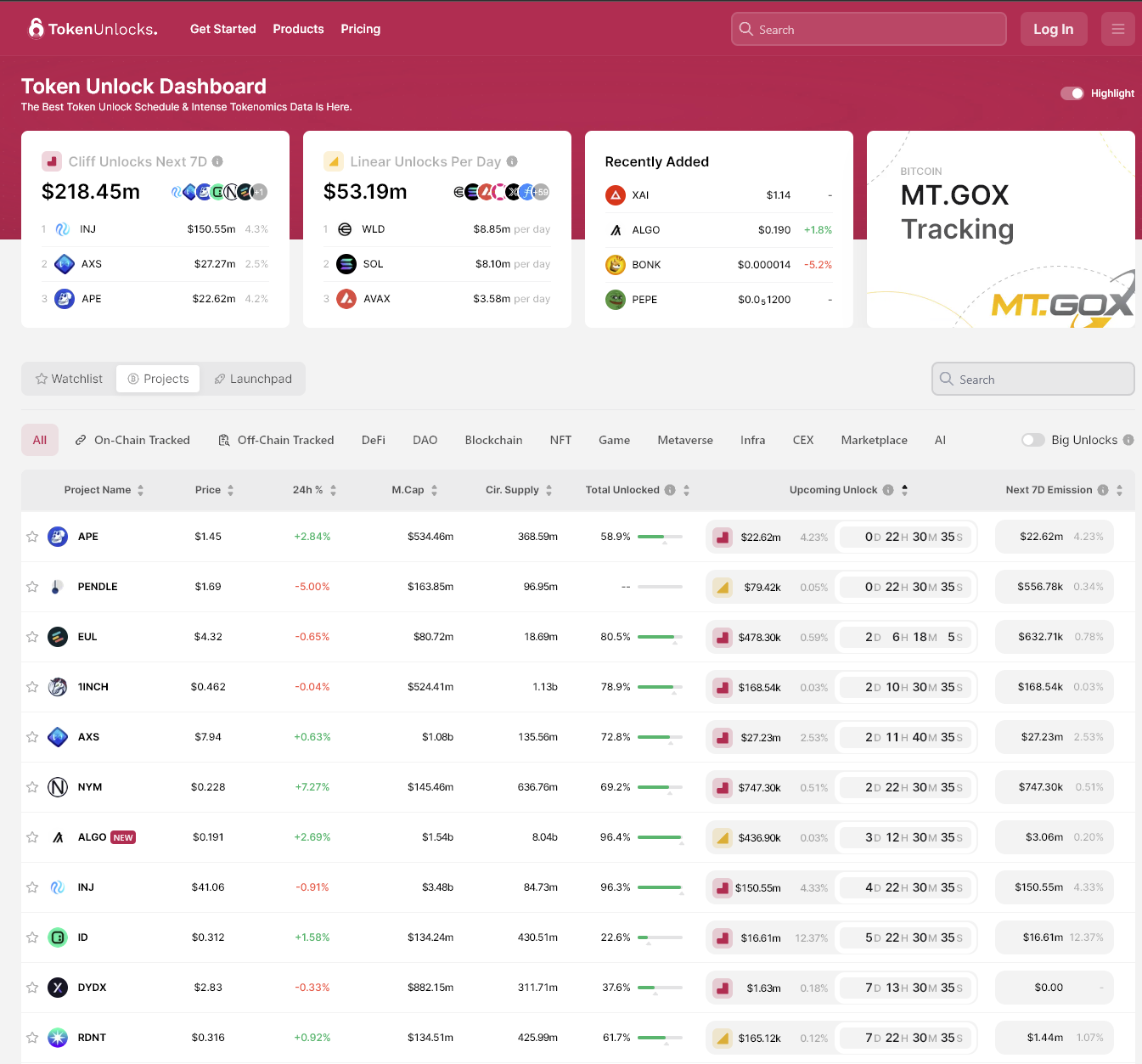Sort table by Upcoming Unlock arrows

pos(904,490)
